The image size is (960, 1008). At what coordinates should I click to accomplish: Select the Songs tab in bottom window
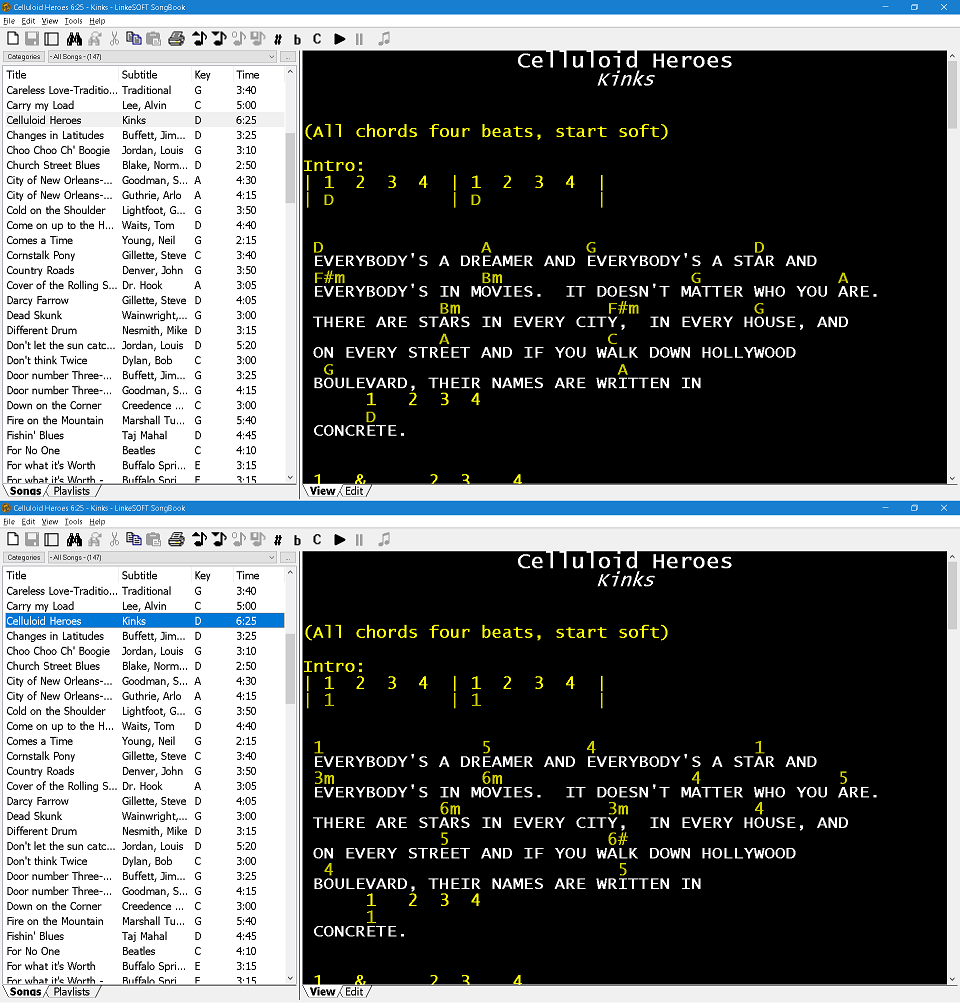[26, 992]
